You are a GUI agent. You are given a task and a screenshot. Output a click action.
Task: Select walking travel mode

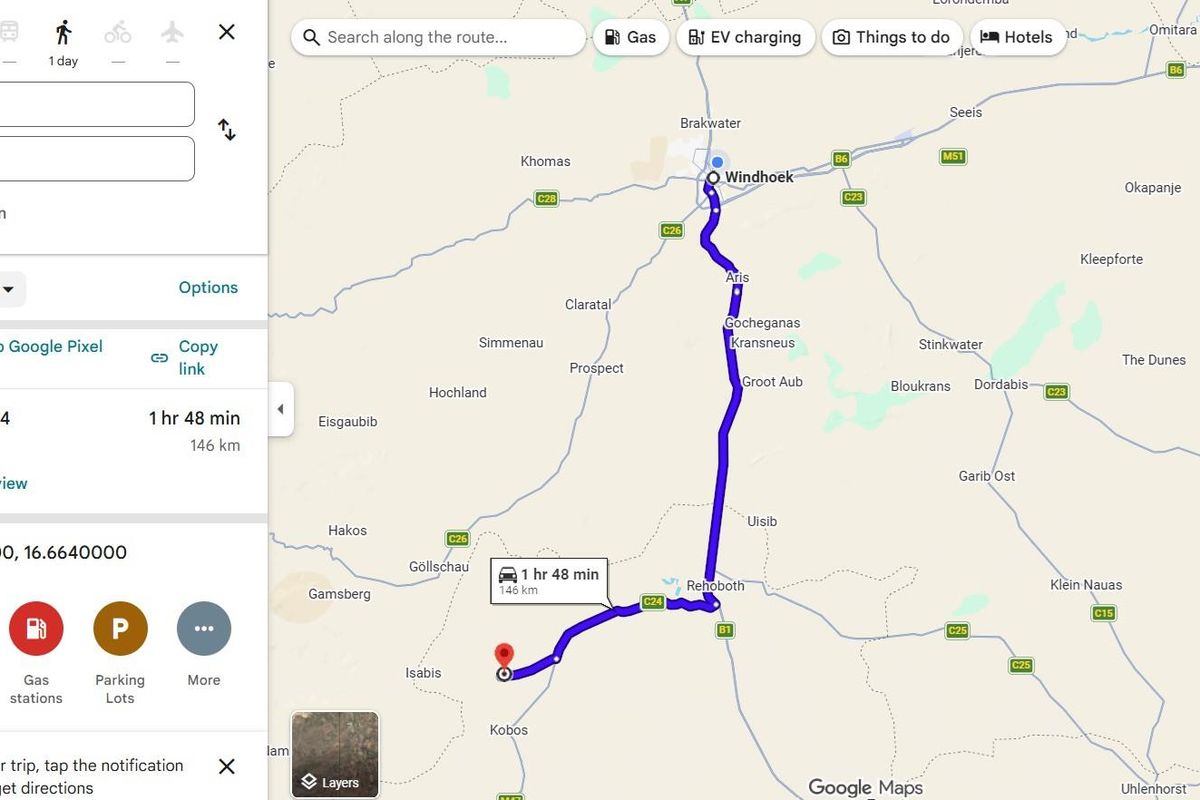click(x=63, y=33)
